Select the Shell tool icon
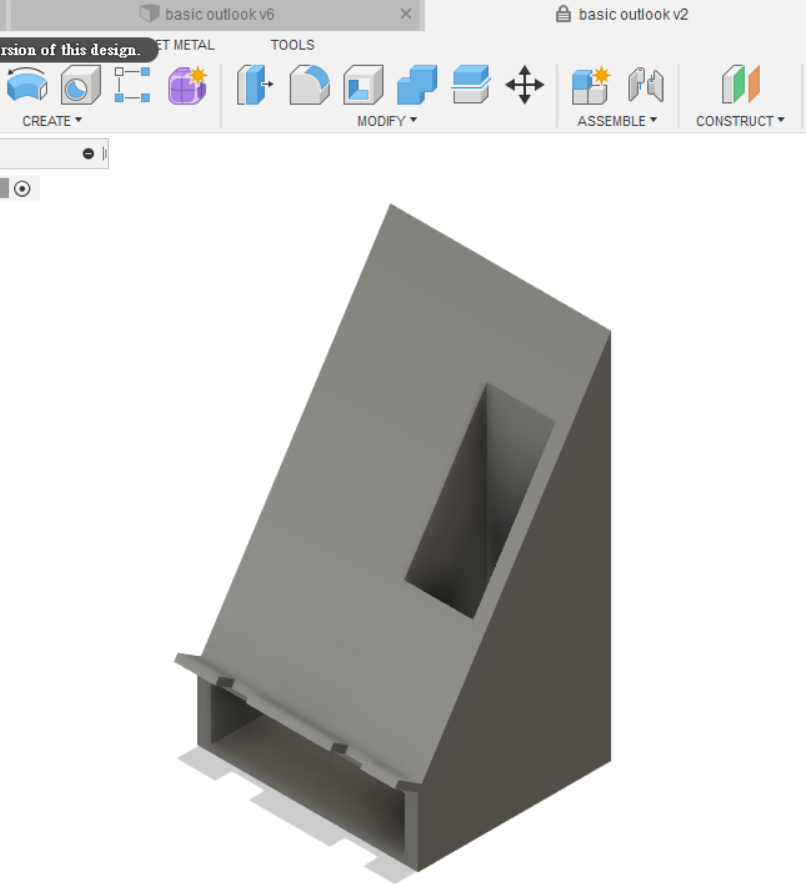This screenshot has width=806, height=885. pyautogui.click(x=363, y=85)
